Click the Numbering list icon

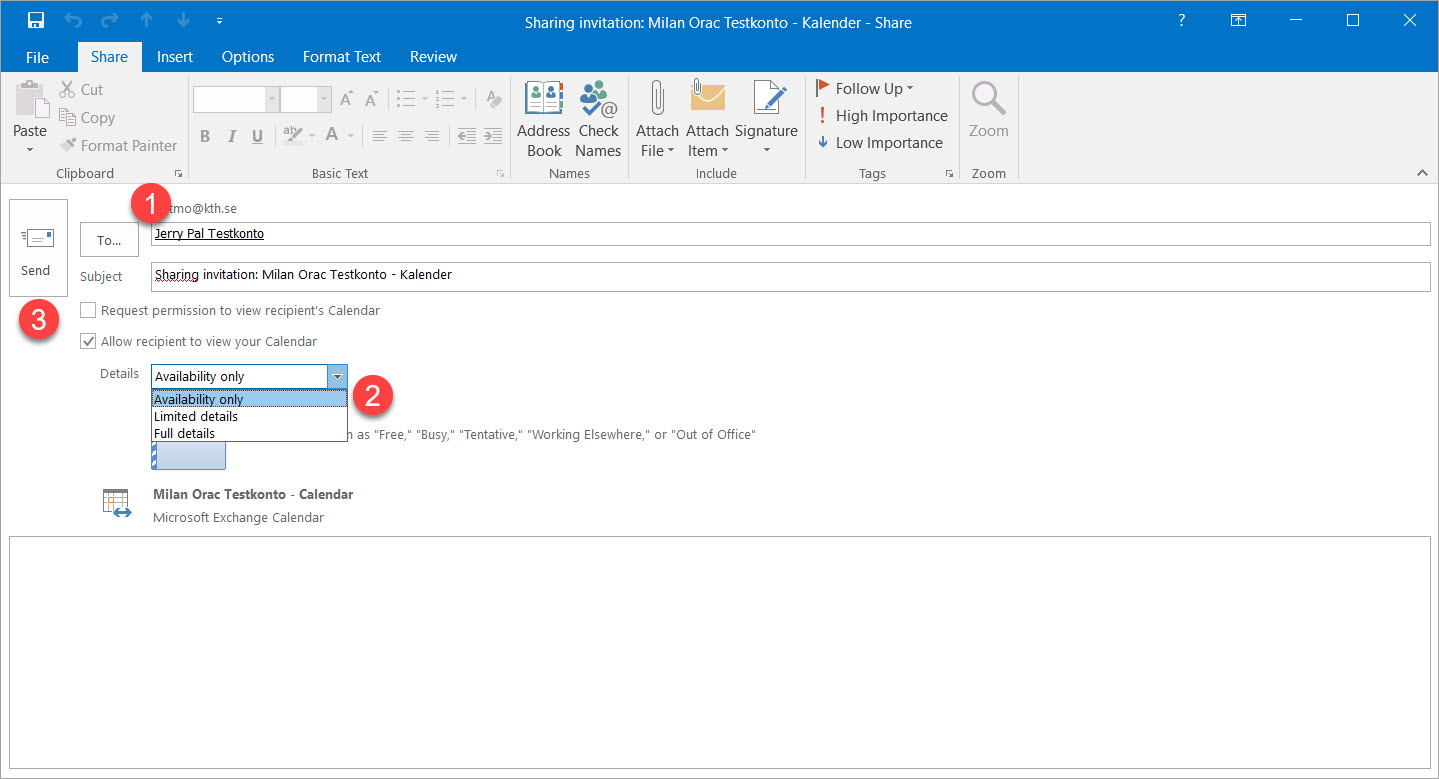tap(446, 99)
